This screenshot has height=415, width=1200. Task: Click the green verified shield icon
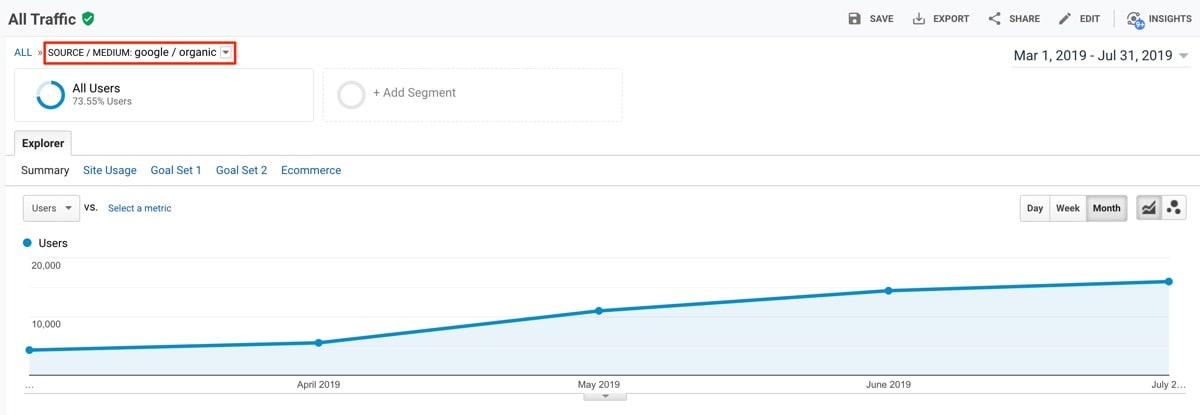click(89, 18)
